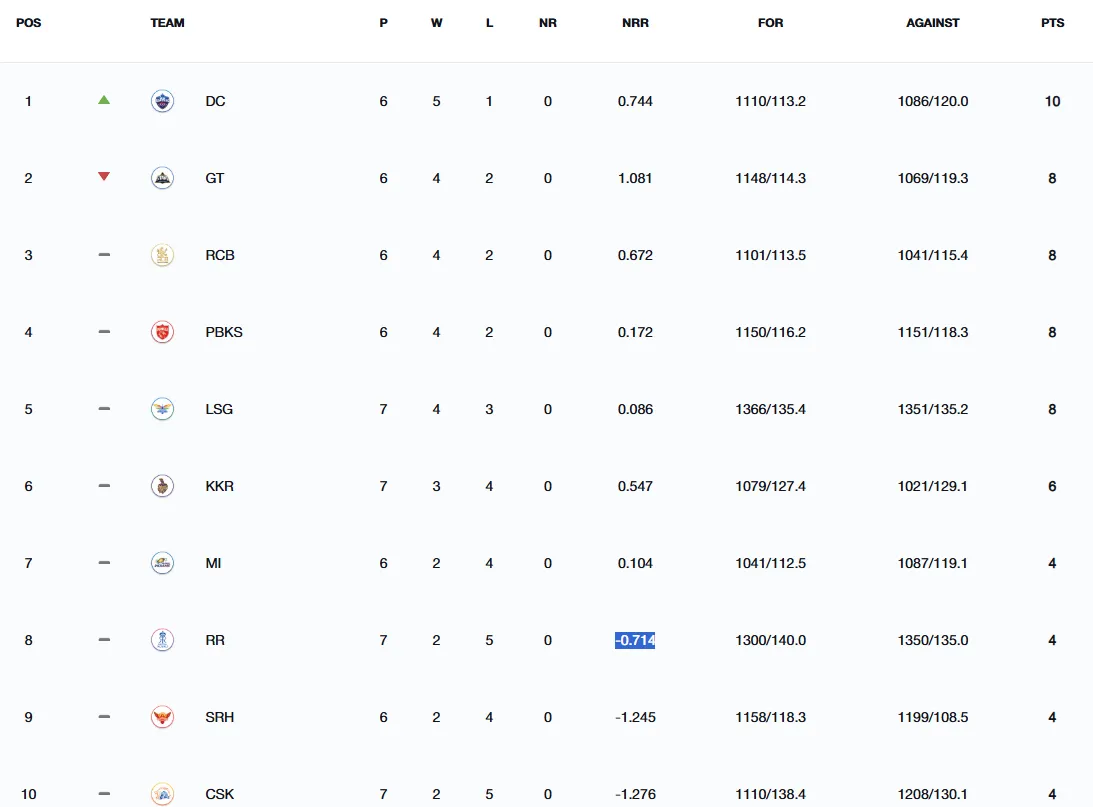Click the no-change dash beside LSG
Viewport: 1093px width, 807px height.
pyautogui.click(x=104, y=409)
